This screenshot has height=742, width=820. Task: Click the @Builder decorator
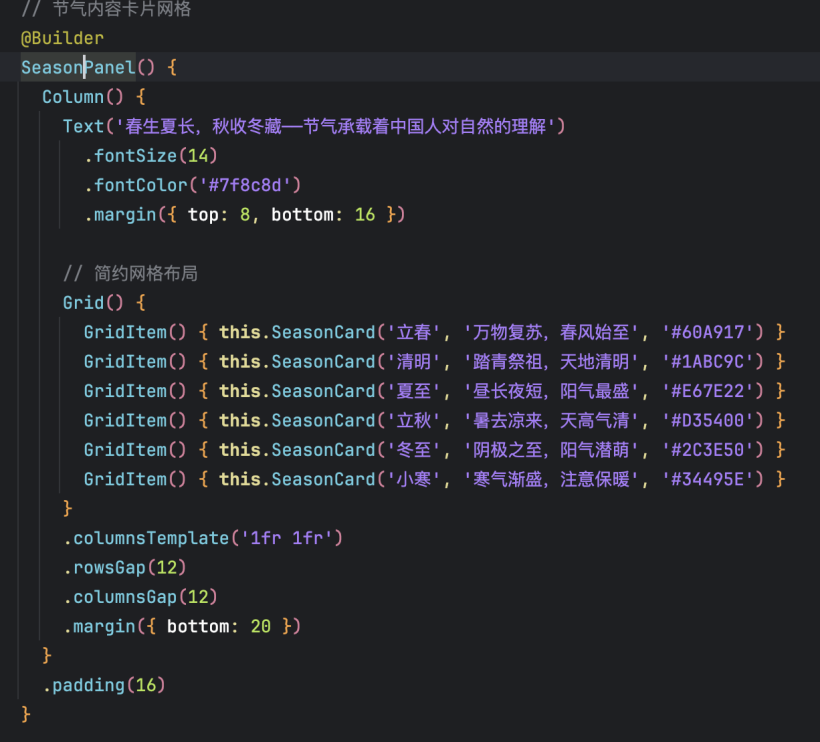pyautogui.click(x=62, y=38)
